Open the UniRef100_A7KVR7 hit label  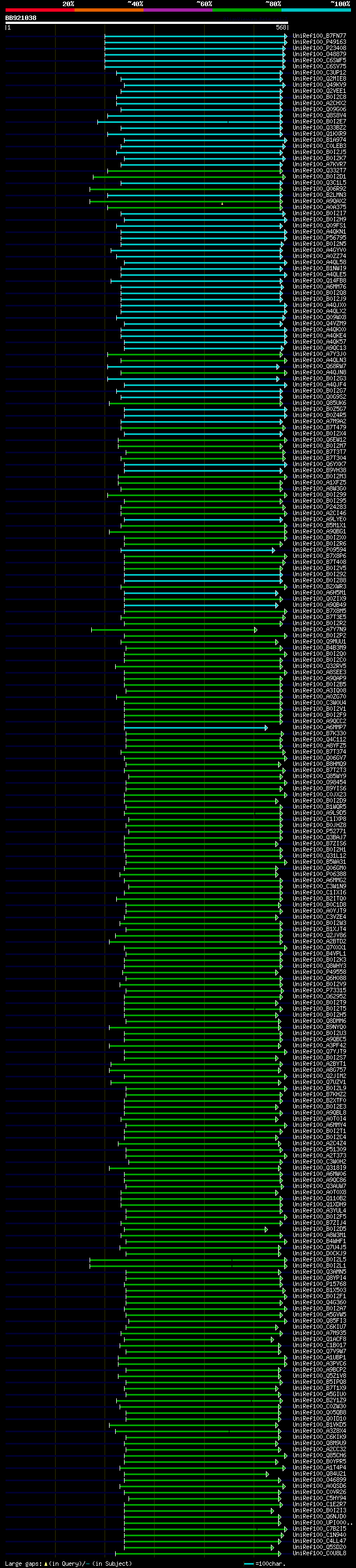(x=319, y=164)
